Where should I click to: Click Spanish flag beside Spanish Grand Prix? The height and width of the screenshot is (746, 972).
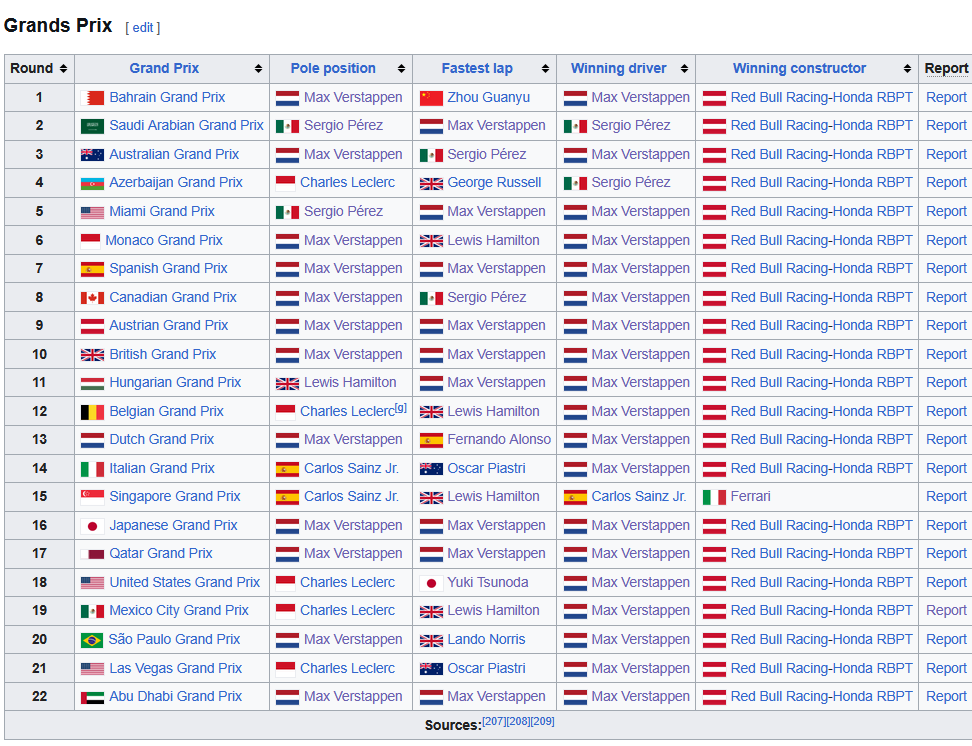[x=92, y=269]
